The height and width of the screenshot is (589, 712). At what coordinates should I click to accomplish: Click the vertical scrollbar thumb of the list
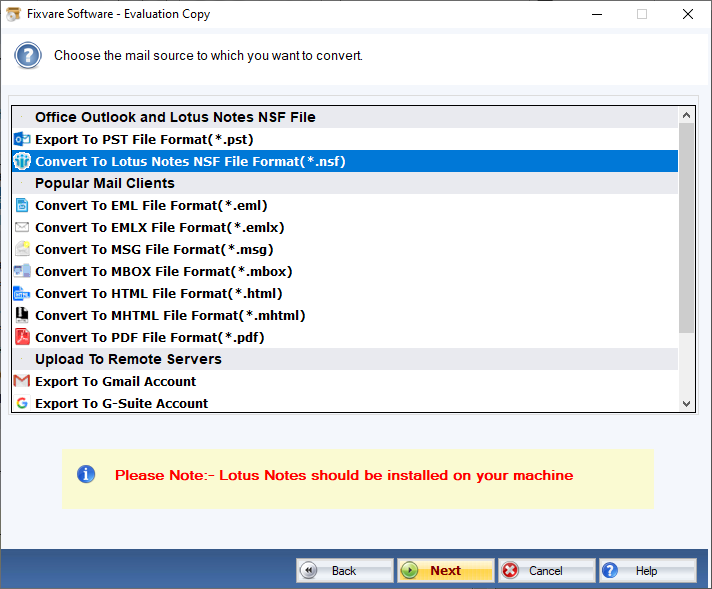687,228
